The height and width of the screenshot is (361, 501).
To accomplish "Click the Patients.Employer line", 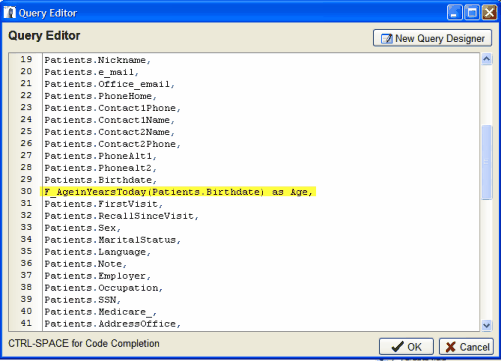I will 97,276.
